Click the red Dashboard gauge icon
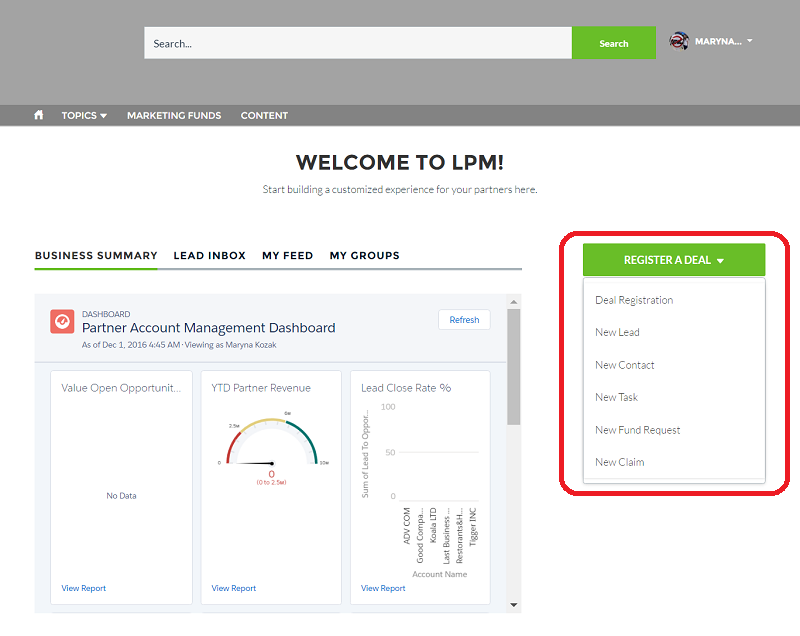 click(62, 321)
